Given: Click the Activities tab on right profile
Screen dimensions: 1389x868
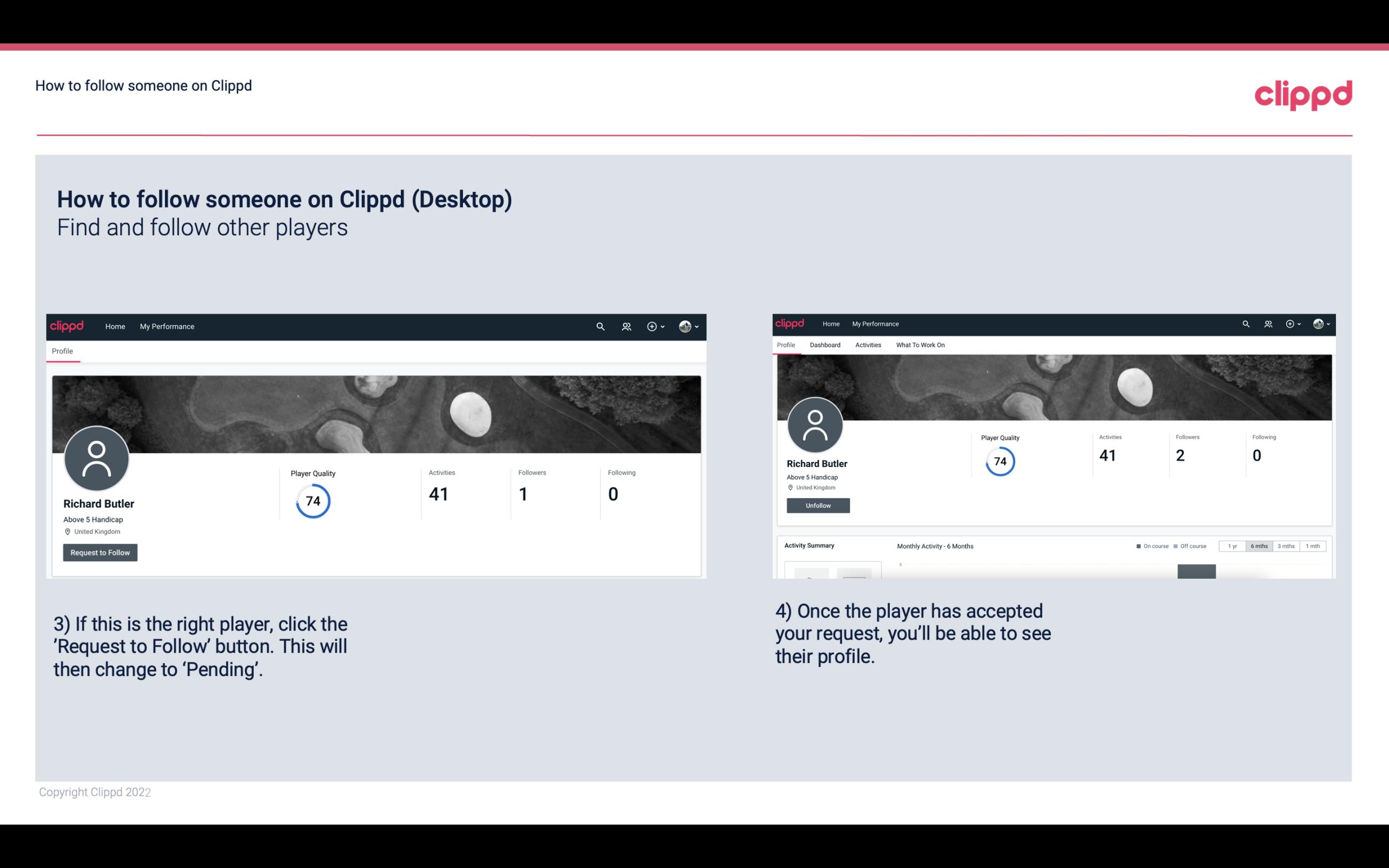Looking at the screenshot, I should coord(866,344).
